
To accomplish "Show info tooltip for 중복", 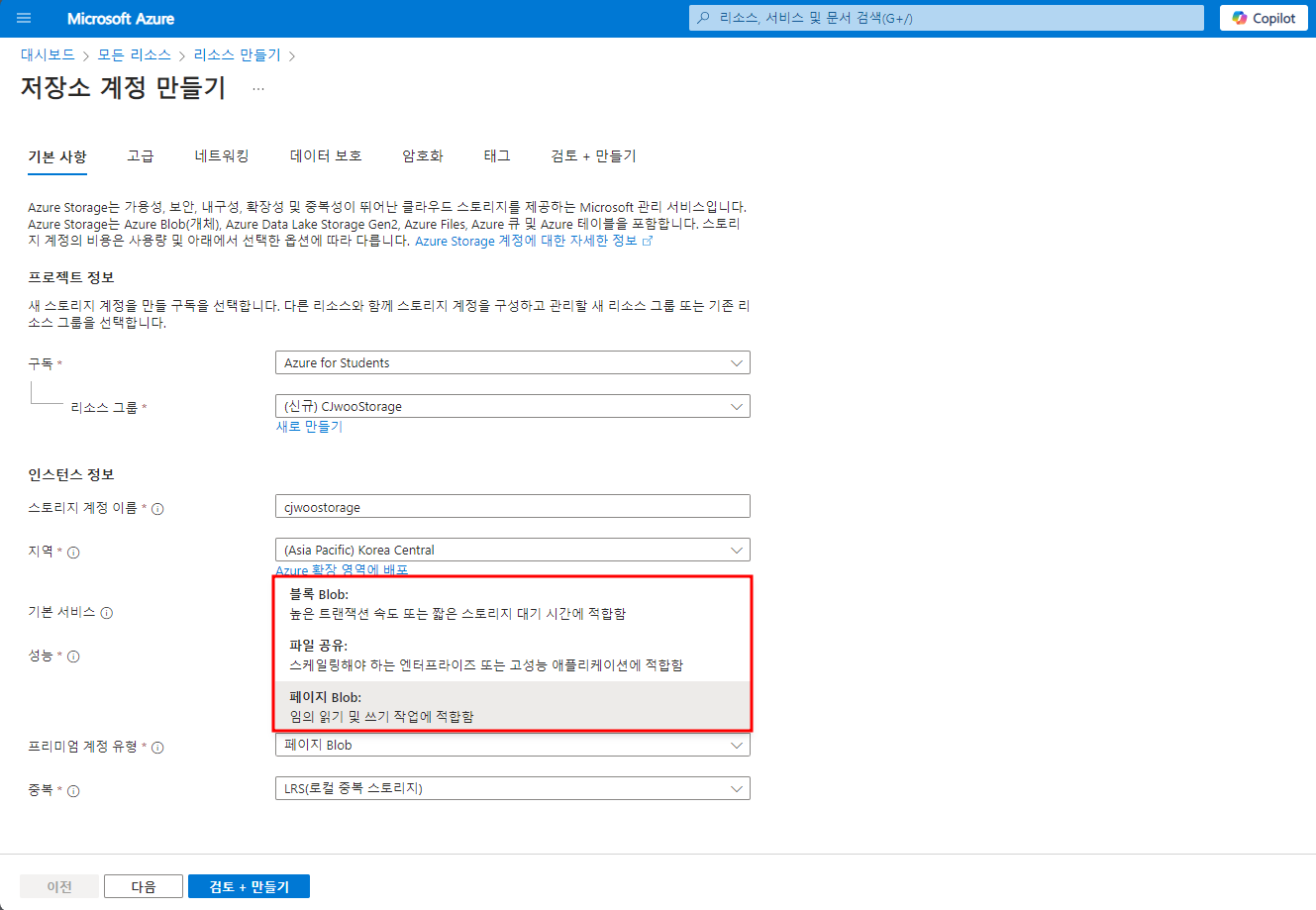I will (73, 791).
